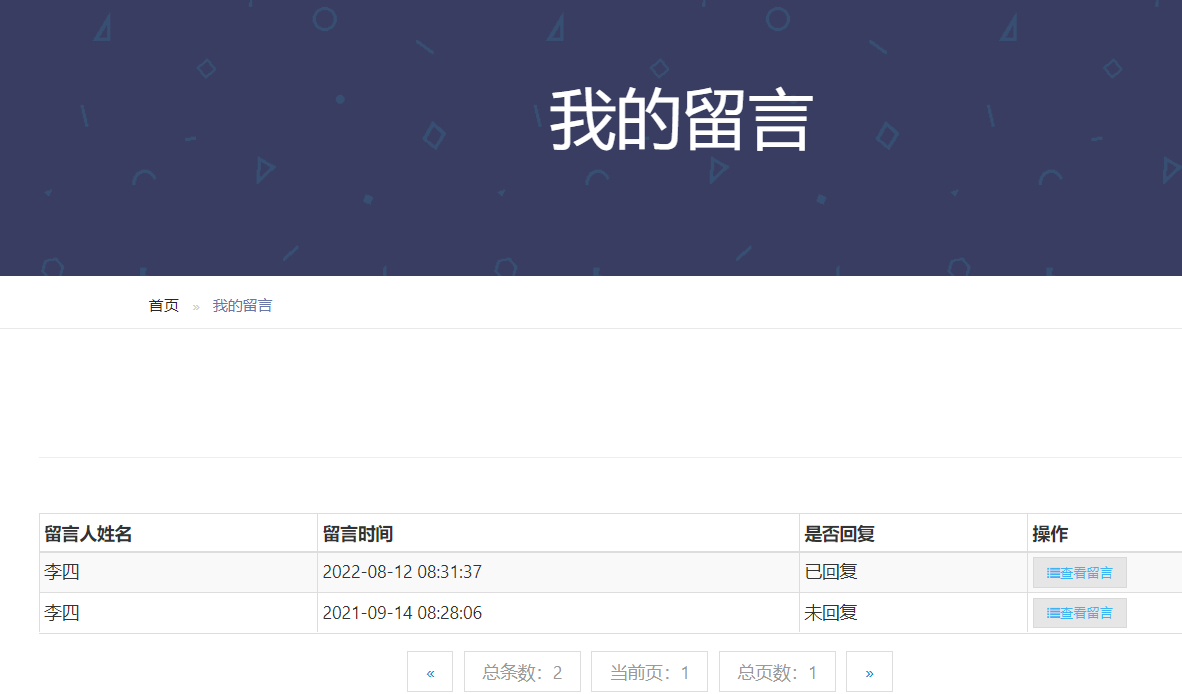The height and width of the screenshot is (694, 1182).
Task: Click the 总条数: 2 pagination control
Action: point(522,671)
